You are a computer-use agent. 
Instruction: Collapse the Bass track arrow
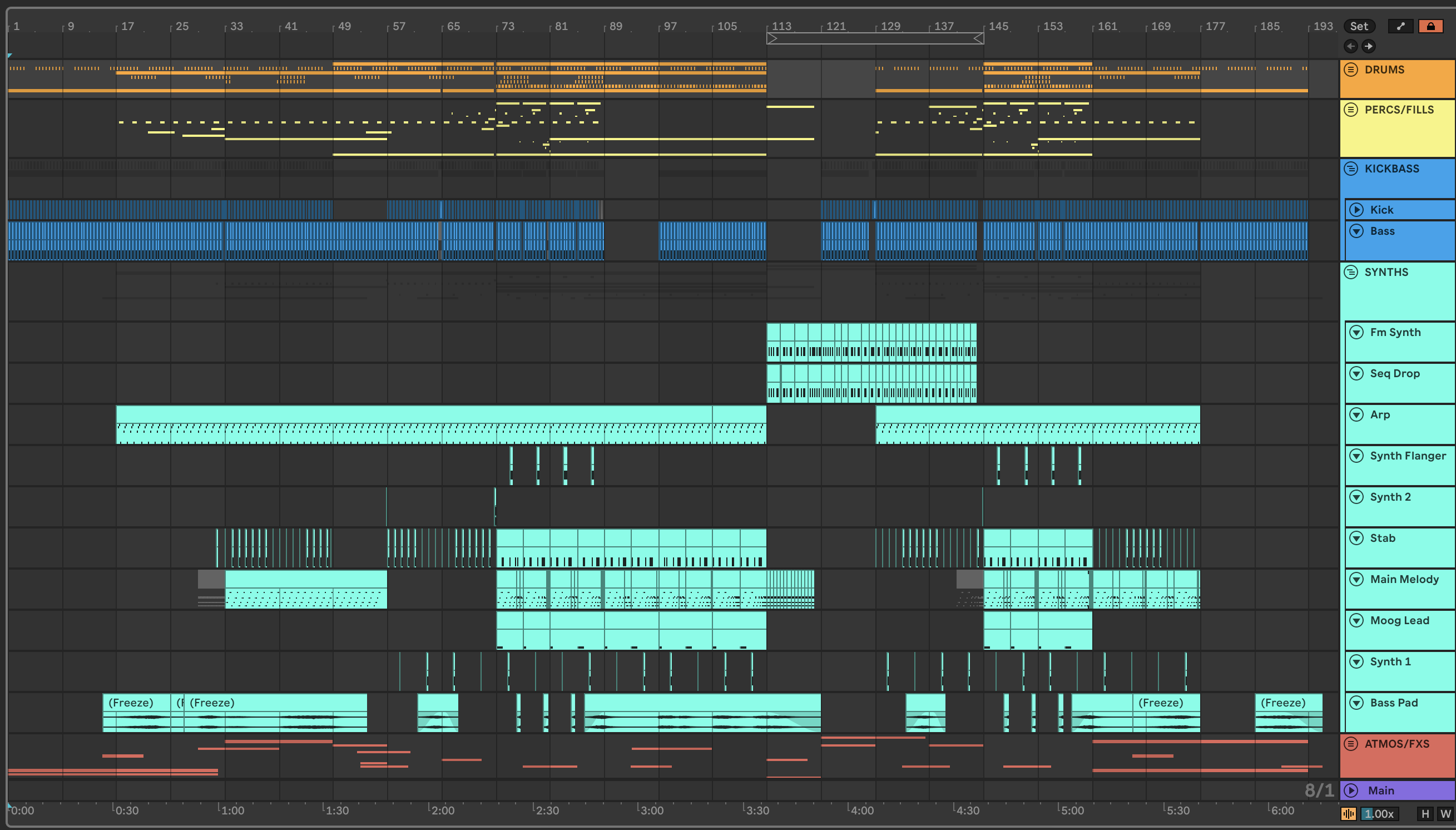[x=1356, y=231]
